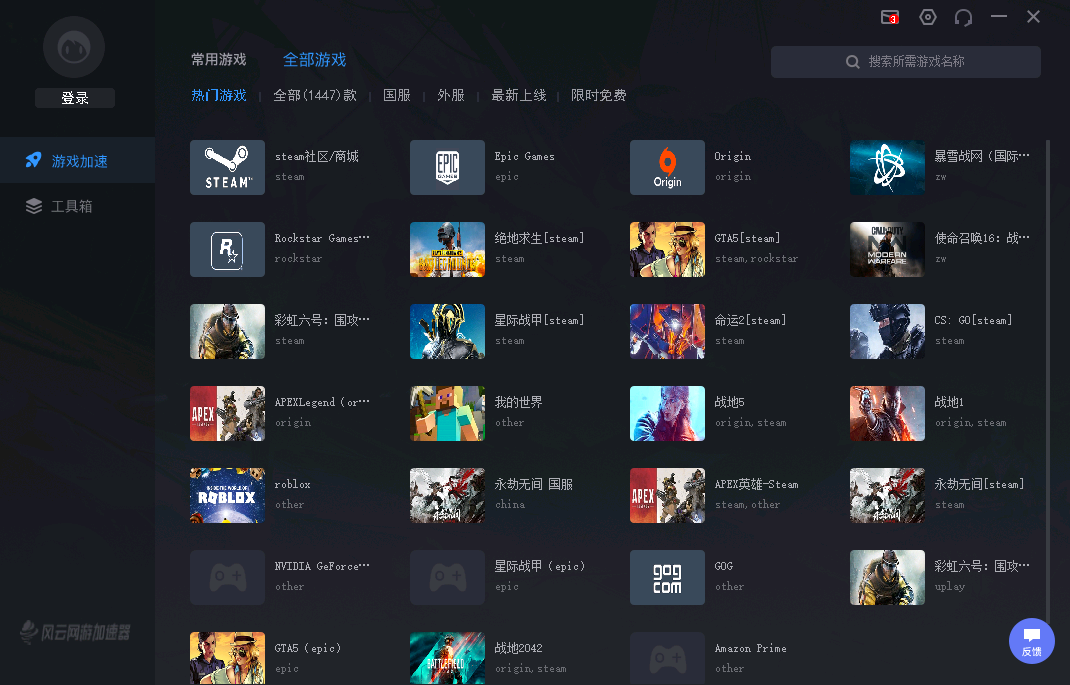Select the 国服 filter
Image resolution: width=1070 pixels, height=685 pixels.
click(x=396, y=95)
